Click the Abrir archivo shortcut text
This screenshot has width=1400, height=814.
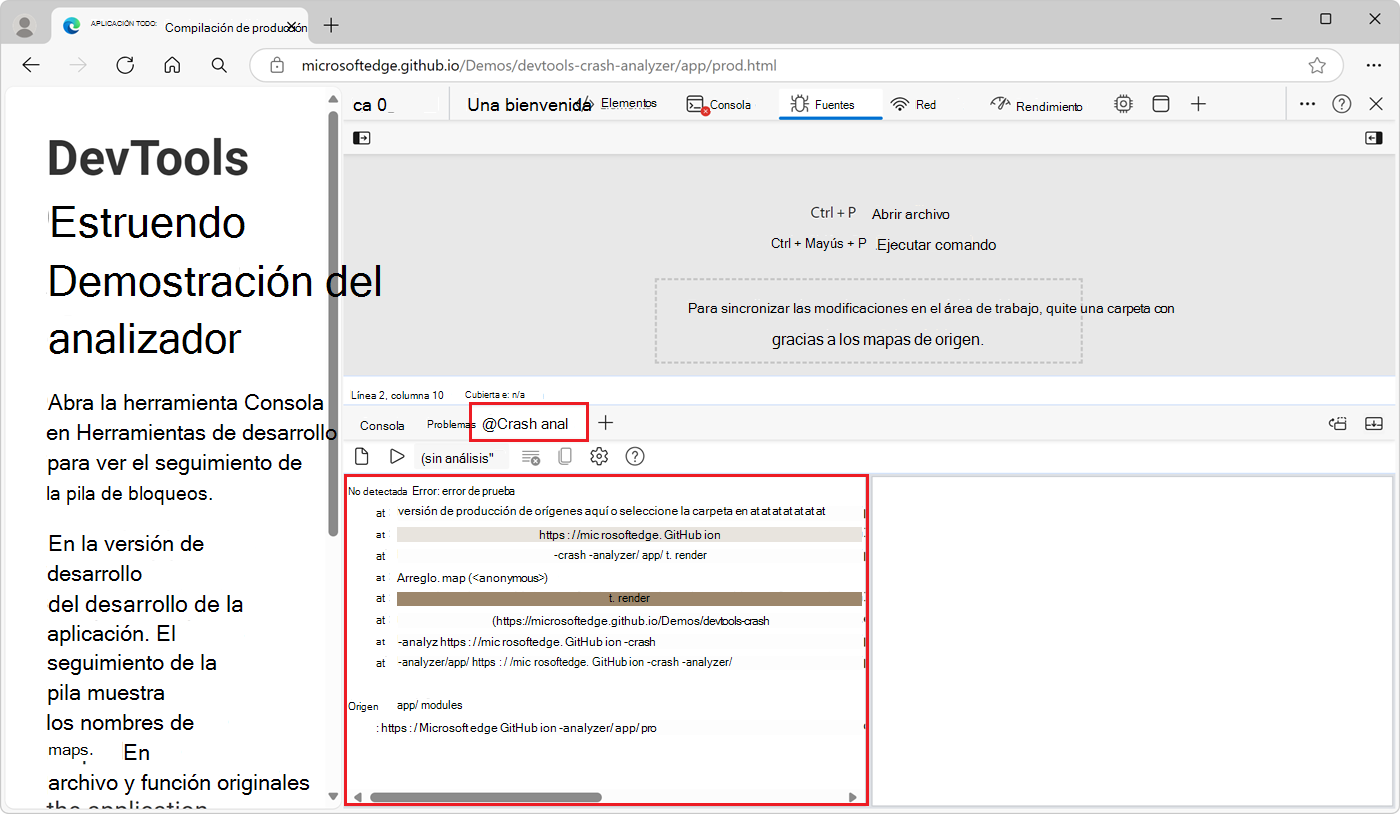click(911, 214)
